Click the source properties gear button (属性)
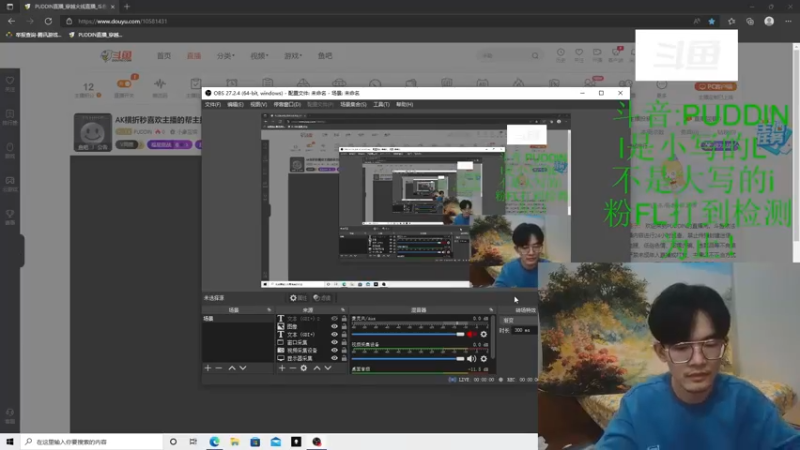Viewport: 800px width, 450px height. tap(298, 298)
